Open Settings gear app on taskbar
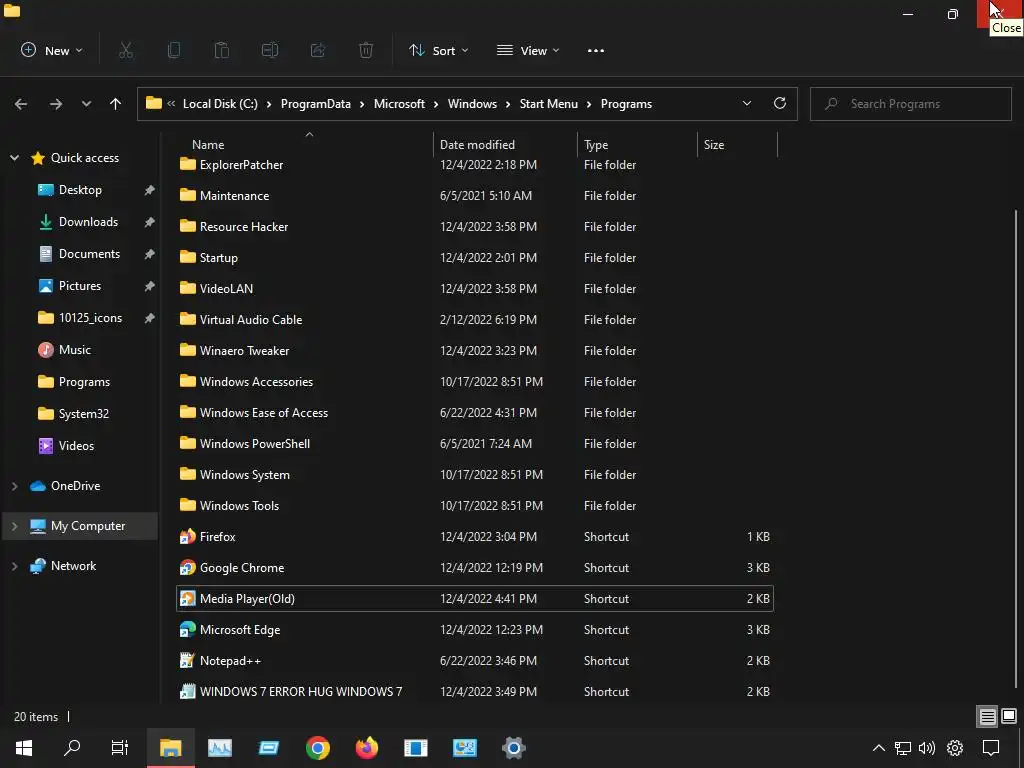1024x768 pixels. click(513, 748)
